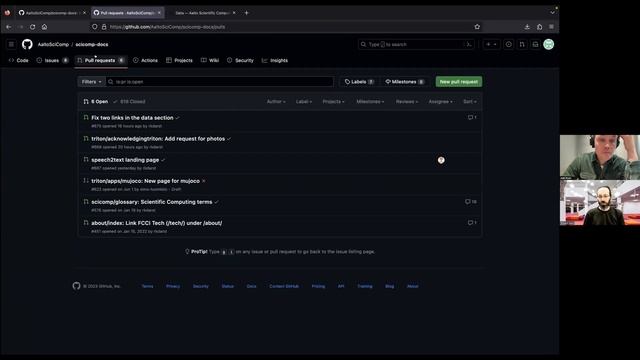Reload the page with the refresh icon
Viewport: 640px width, 360px height.
(32, 27)
